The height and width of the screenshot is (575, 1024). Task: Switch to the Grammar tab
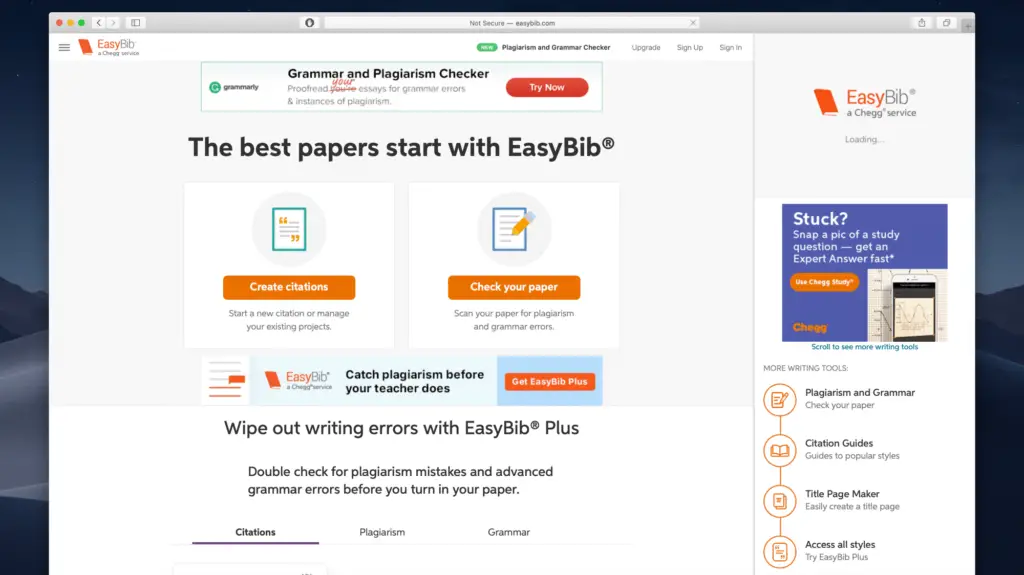[509, 532]
